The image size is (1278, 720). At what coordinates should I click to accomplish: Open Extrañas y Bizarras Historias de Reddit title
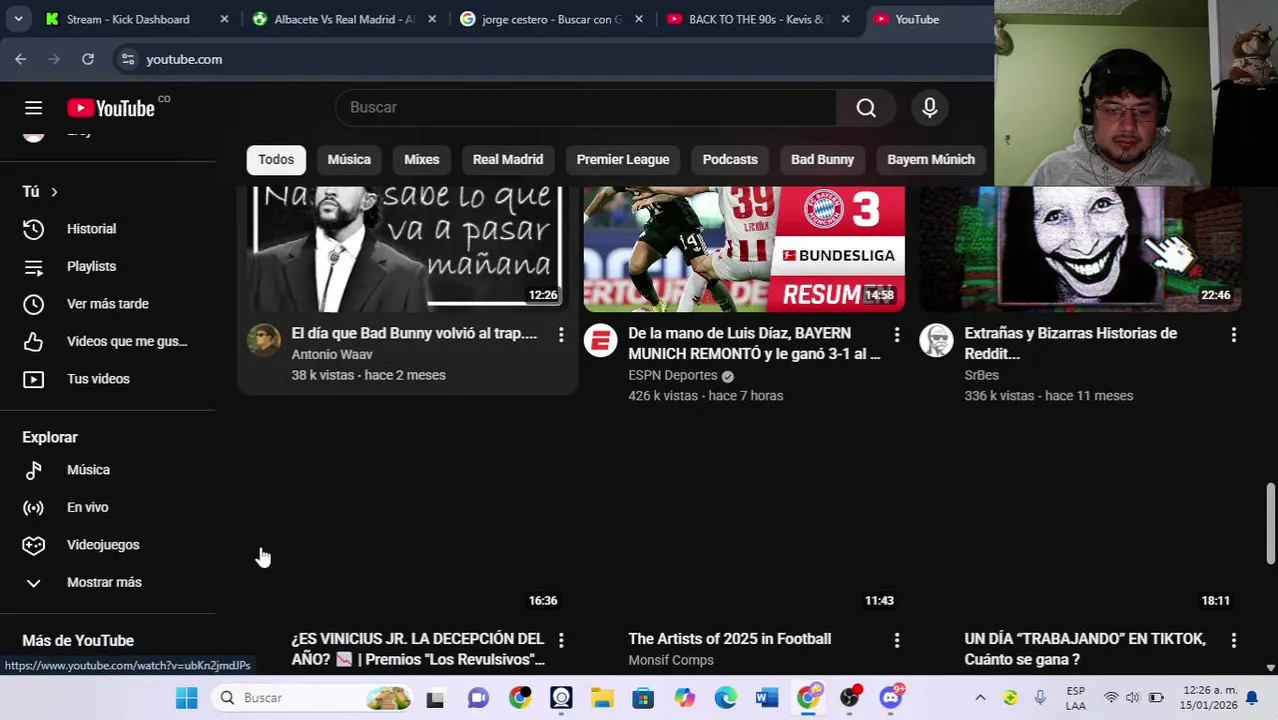coord(1070,344)
